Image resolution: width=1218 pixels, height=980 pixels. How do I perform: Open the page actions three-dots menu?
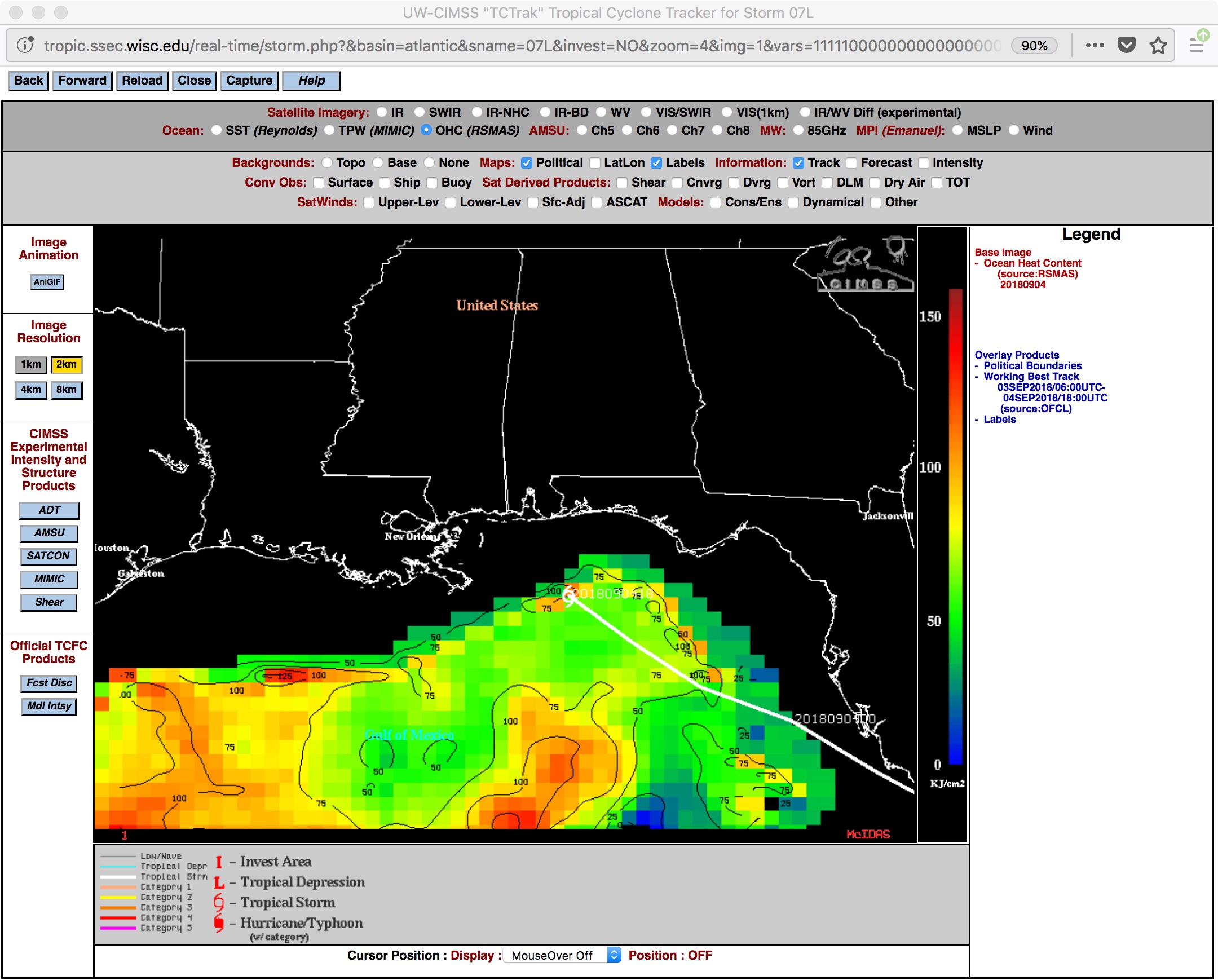[x=1095, y=45]
